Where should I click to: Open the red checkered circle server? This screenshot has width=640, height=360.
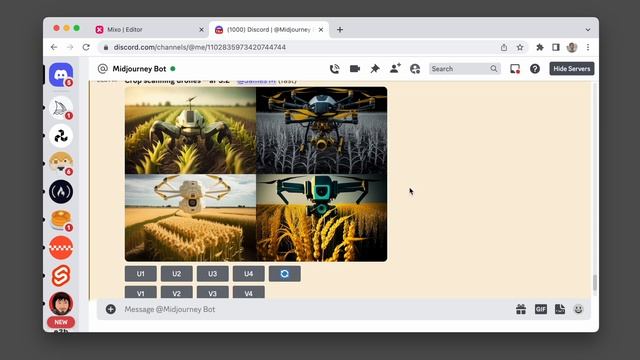tap(61, 248)
